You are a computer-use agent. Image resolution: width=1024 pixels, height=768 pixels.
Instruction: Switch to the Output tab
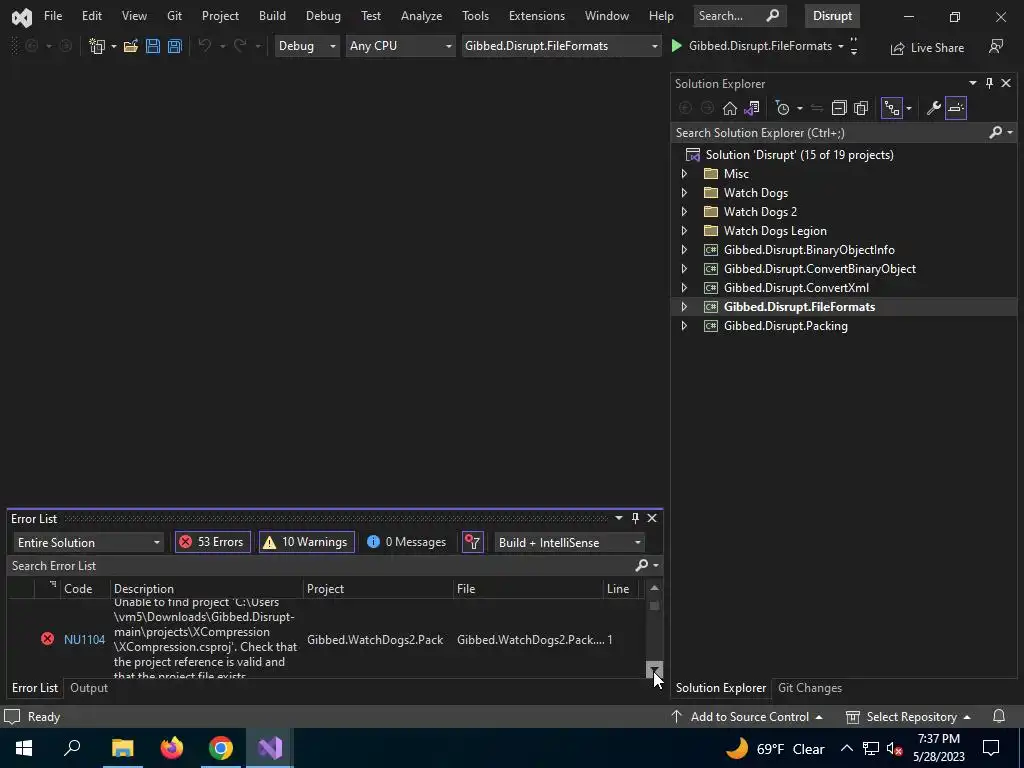pyautogui.click(x=89, y=688)
